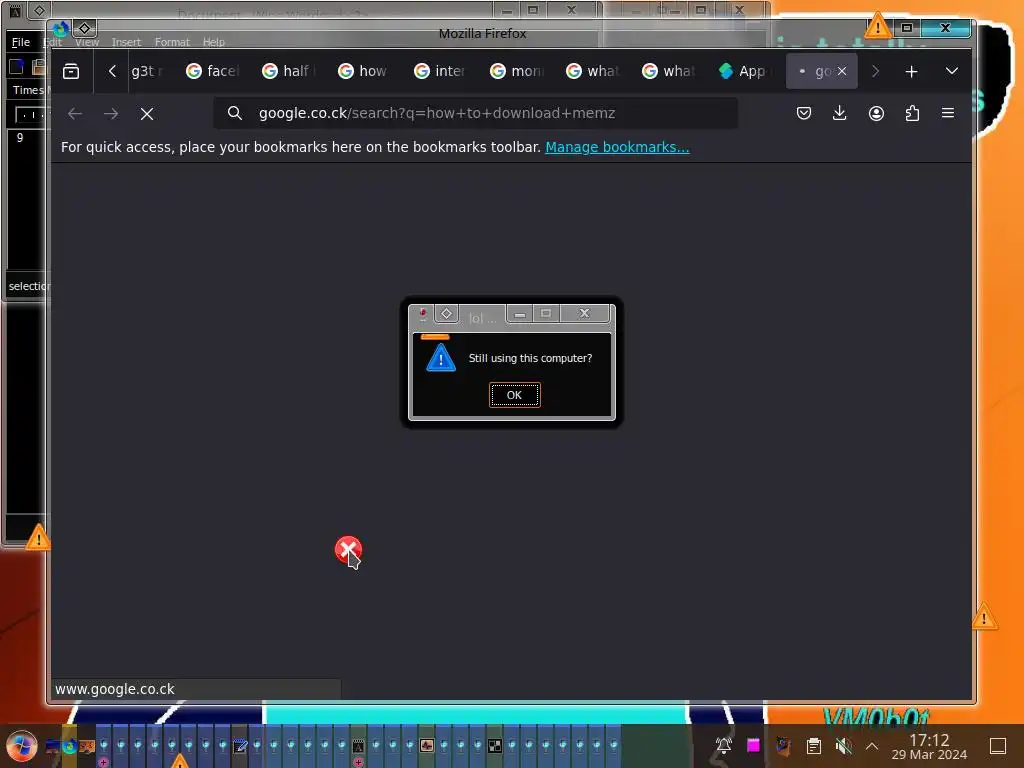Save page to Pocket
Image resolution: width=1024 pixels, height=768 pixels.
point(804,113)
